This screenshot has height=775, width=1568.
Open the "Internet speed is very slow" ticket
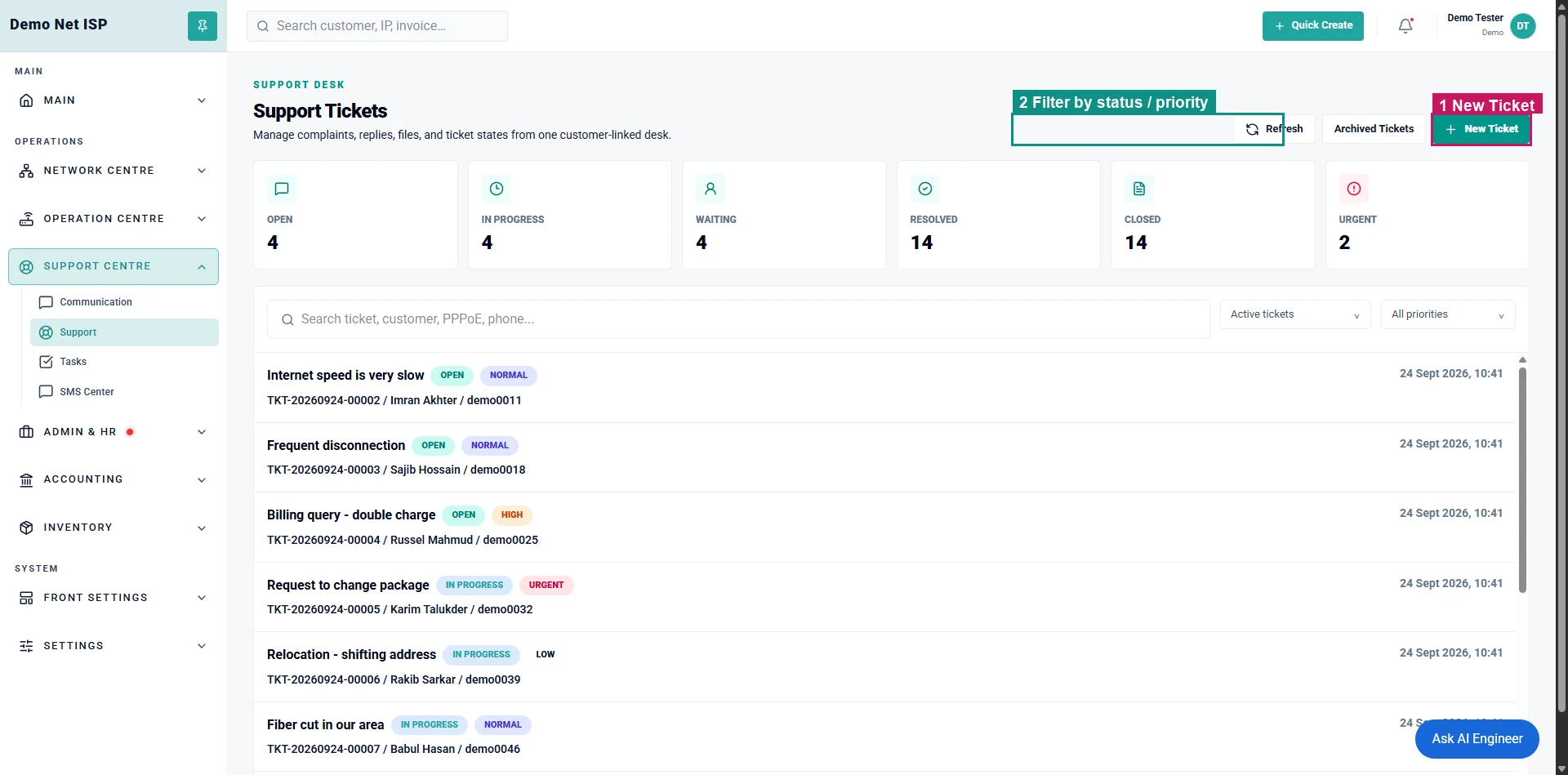[x=884, y=387]
